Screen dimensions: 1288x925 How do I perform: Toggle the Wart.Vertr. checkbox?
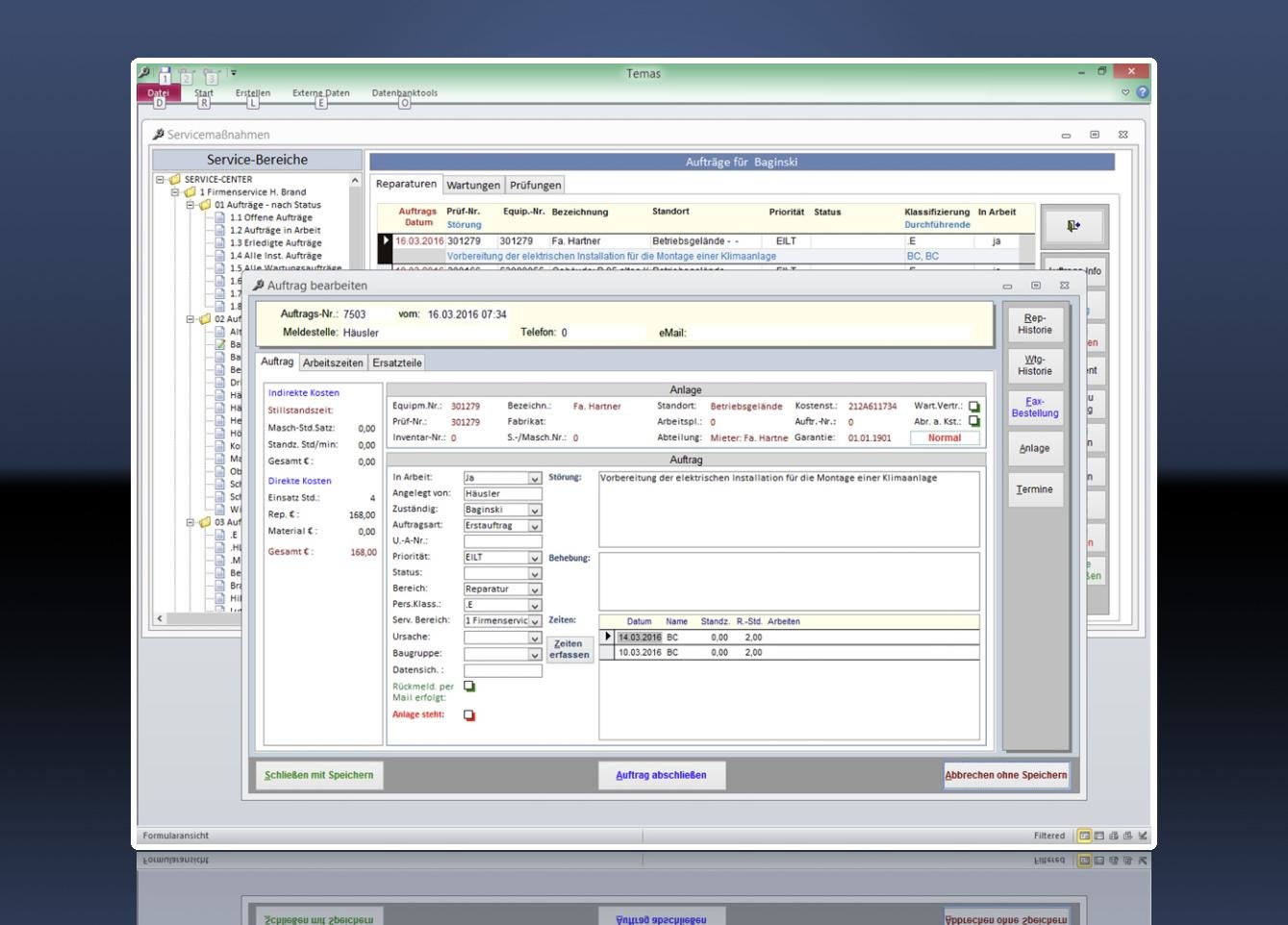click(x=973, y=407)
